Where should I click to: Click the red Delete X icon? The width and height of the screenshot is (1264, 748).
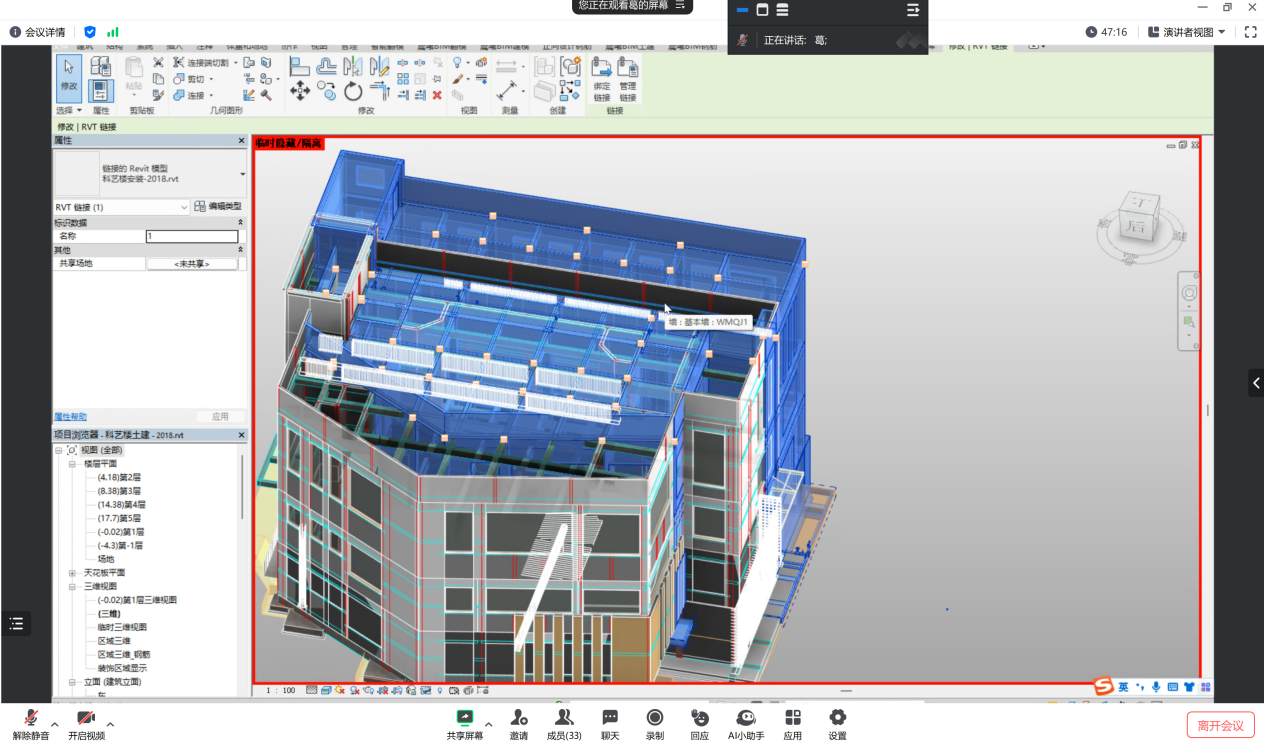pyautogui.click(x=437, y=95)
